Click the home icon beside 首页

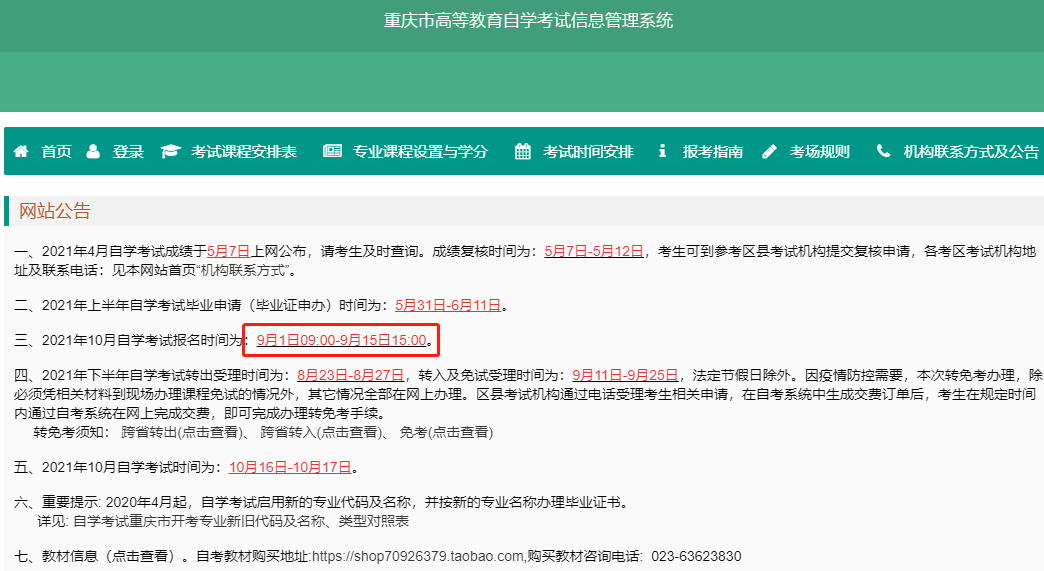(21, 151)
